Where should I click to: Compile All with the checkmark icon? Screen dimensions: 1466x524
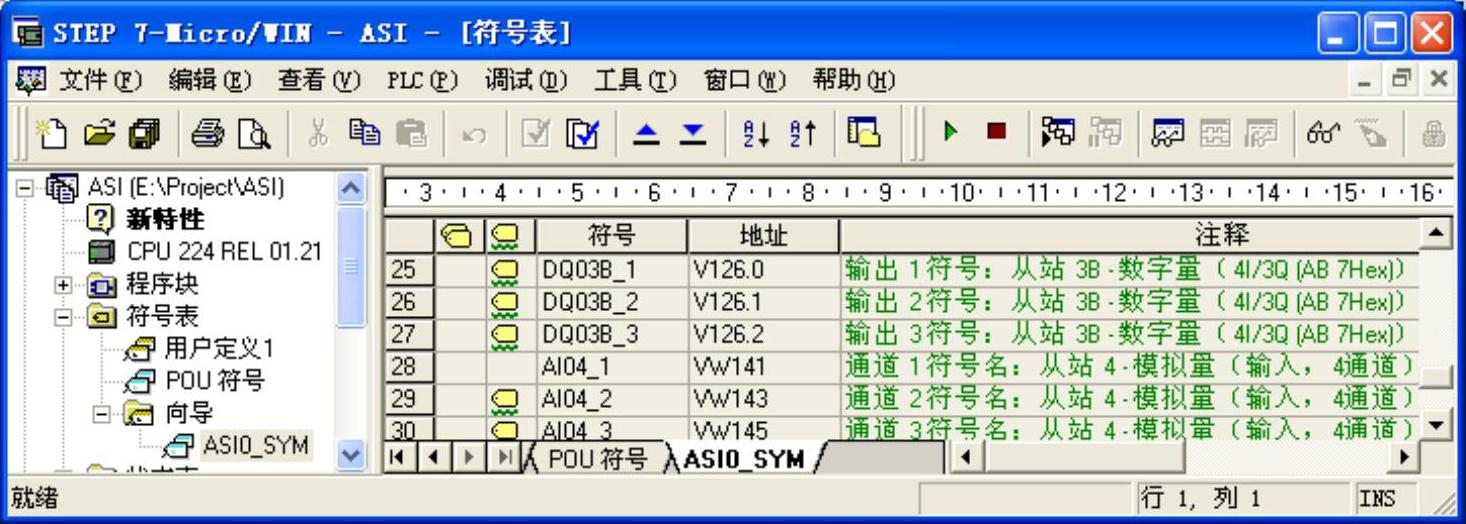581,132
